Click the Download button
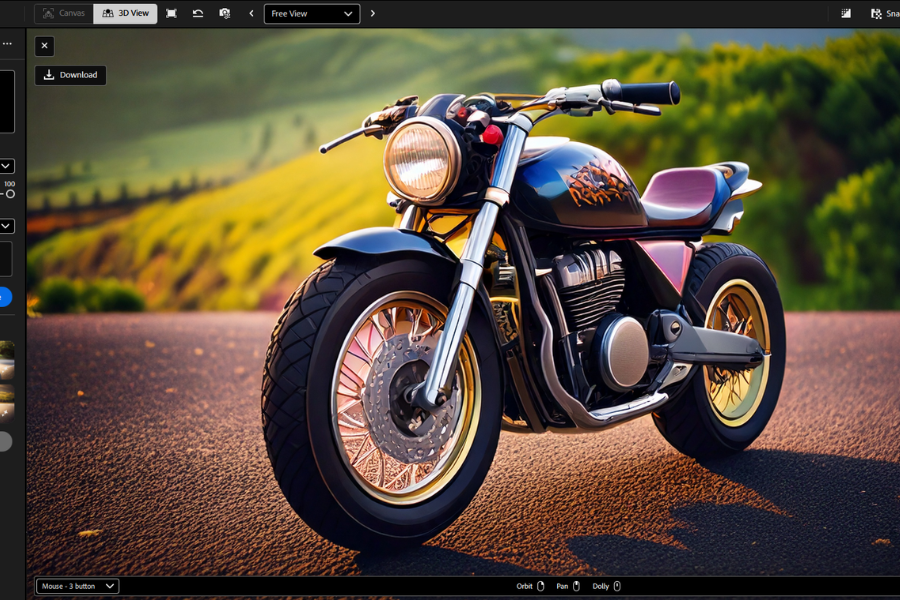Image resolution: width=900 pixels, height=600 pixels. [x=71, y=75]
